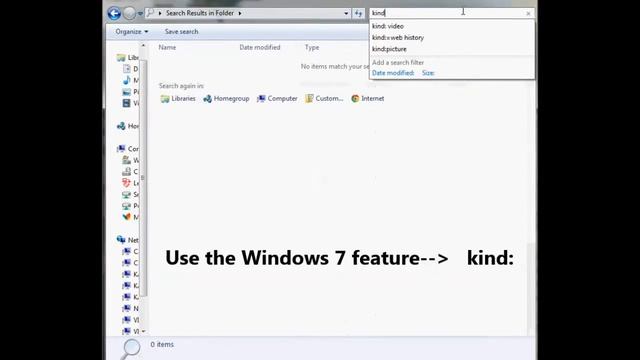Screen dimensions: 640x360
Task: Select Computer in the navigation pane
Action: [x=128, y=149]
